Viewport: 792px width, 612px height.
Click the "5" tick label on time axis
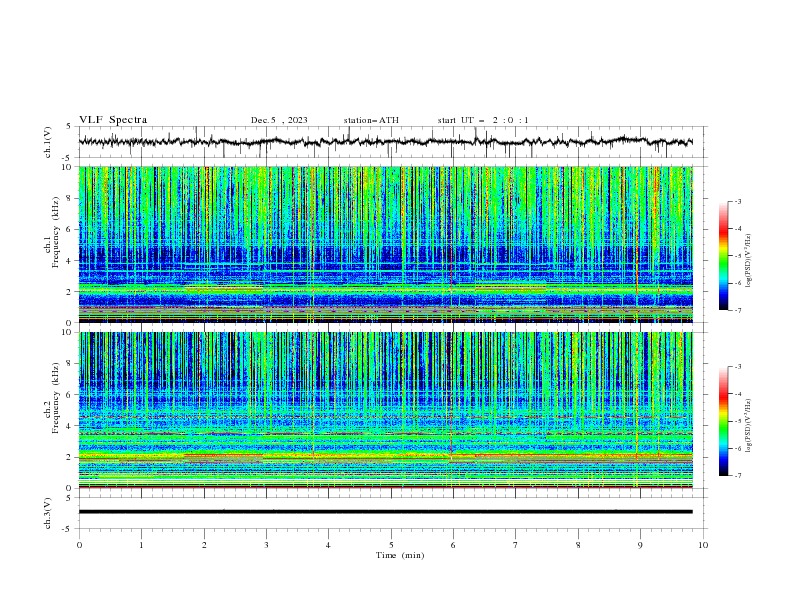tap(391, 545)
